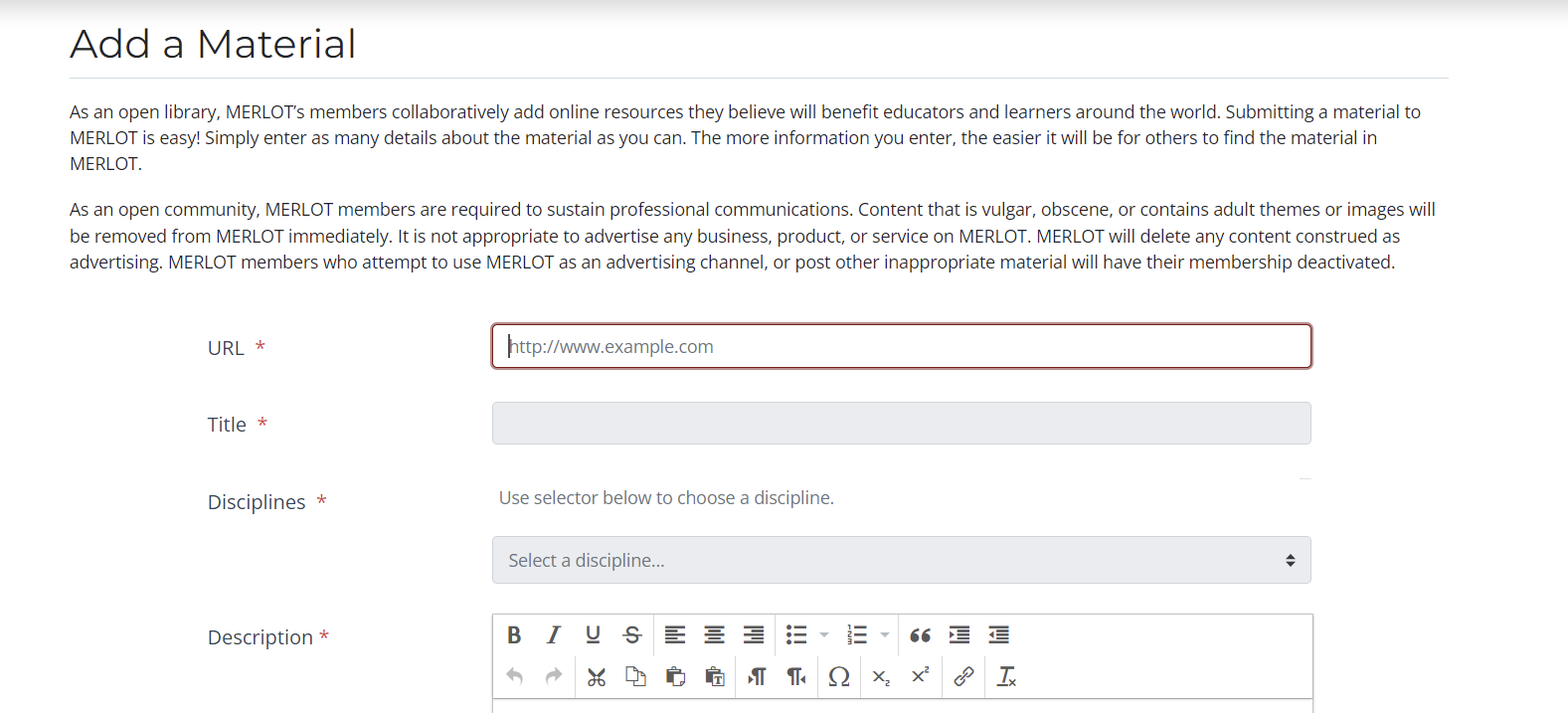Image resolution: width=1568 pixels, height=713 pixels.
Task: Insert a hyperlink using the link icon
Action: pos(963,677)
